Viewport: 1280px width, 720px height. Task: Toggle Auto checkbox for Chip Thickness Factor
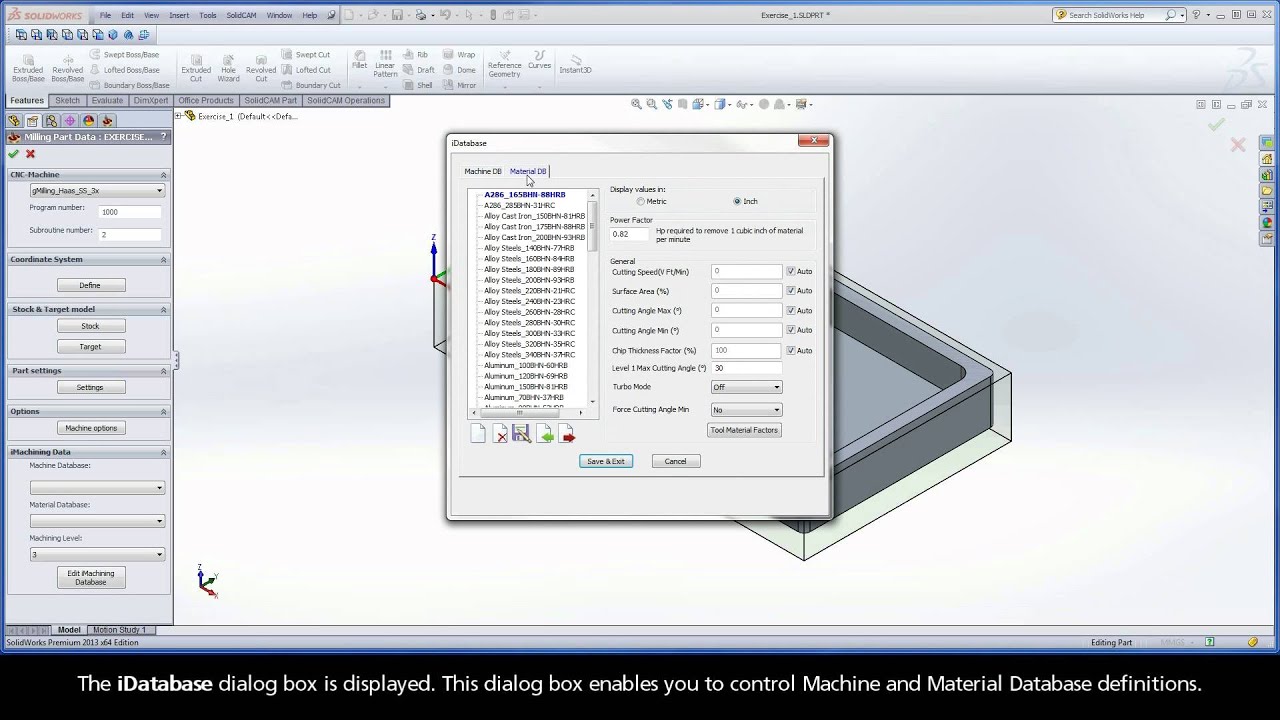coord(791,350)
